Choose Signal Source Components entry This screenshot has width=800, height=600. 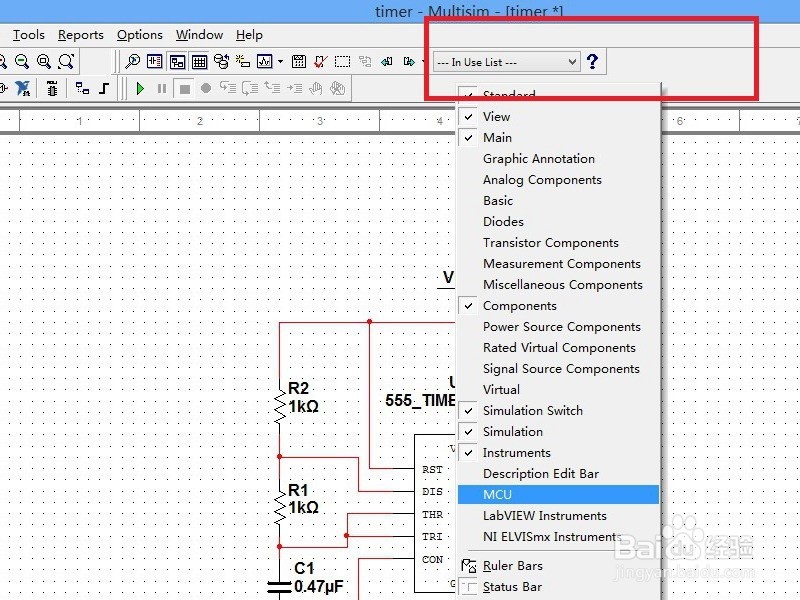tap(558, 369)
